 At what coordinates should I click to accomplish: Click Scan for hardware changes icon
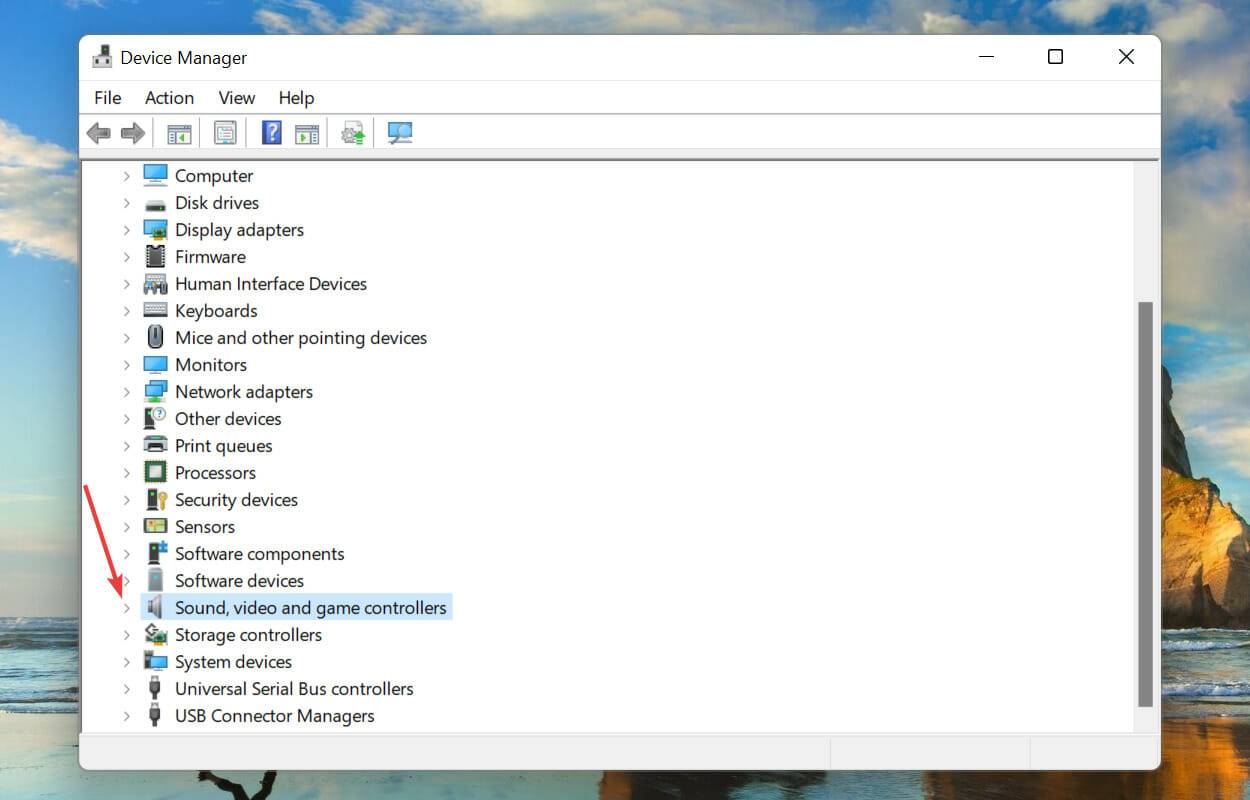400,133
